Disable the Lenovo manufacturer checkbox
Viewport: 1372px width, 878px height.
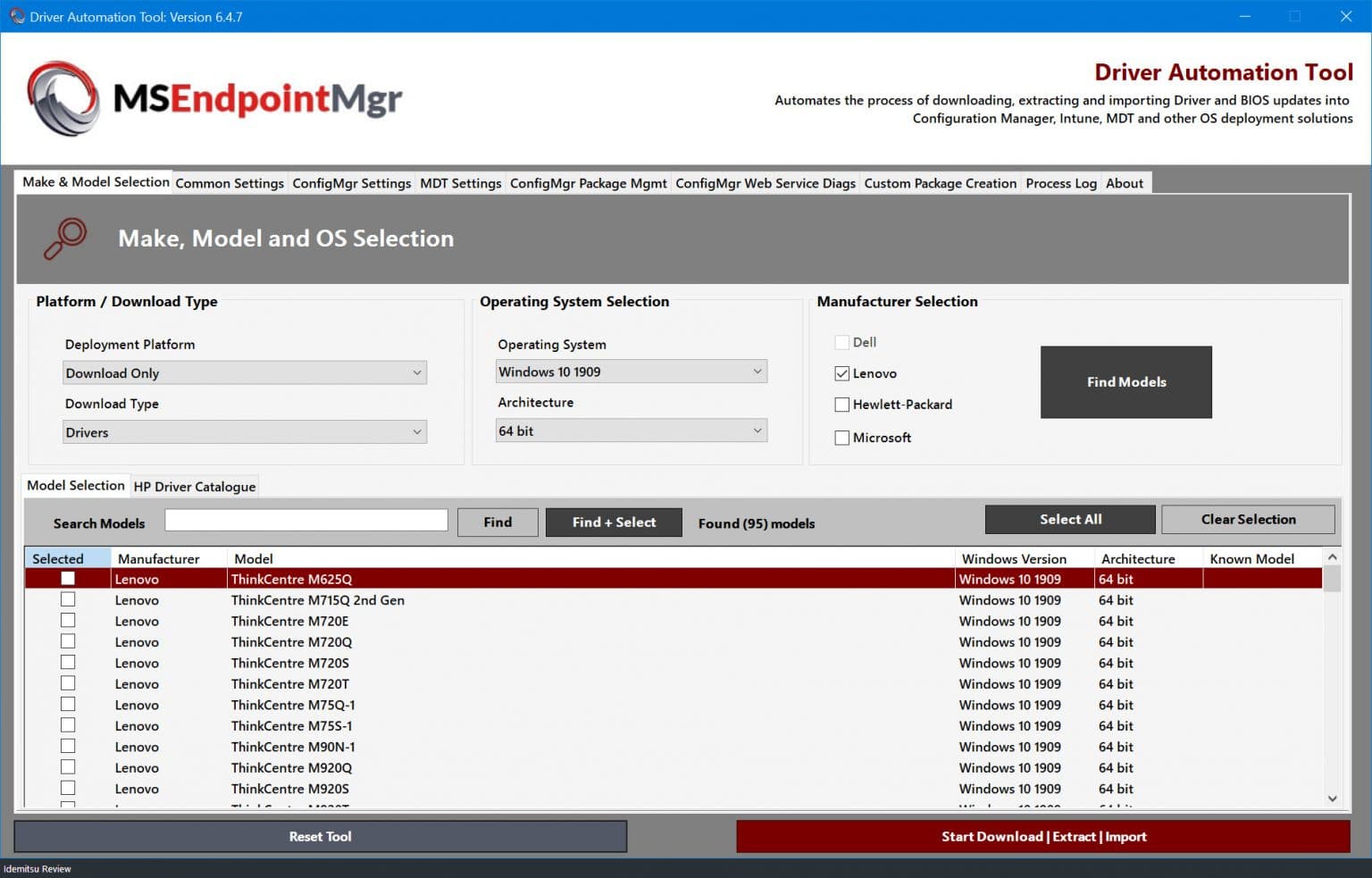click(841, 373)
